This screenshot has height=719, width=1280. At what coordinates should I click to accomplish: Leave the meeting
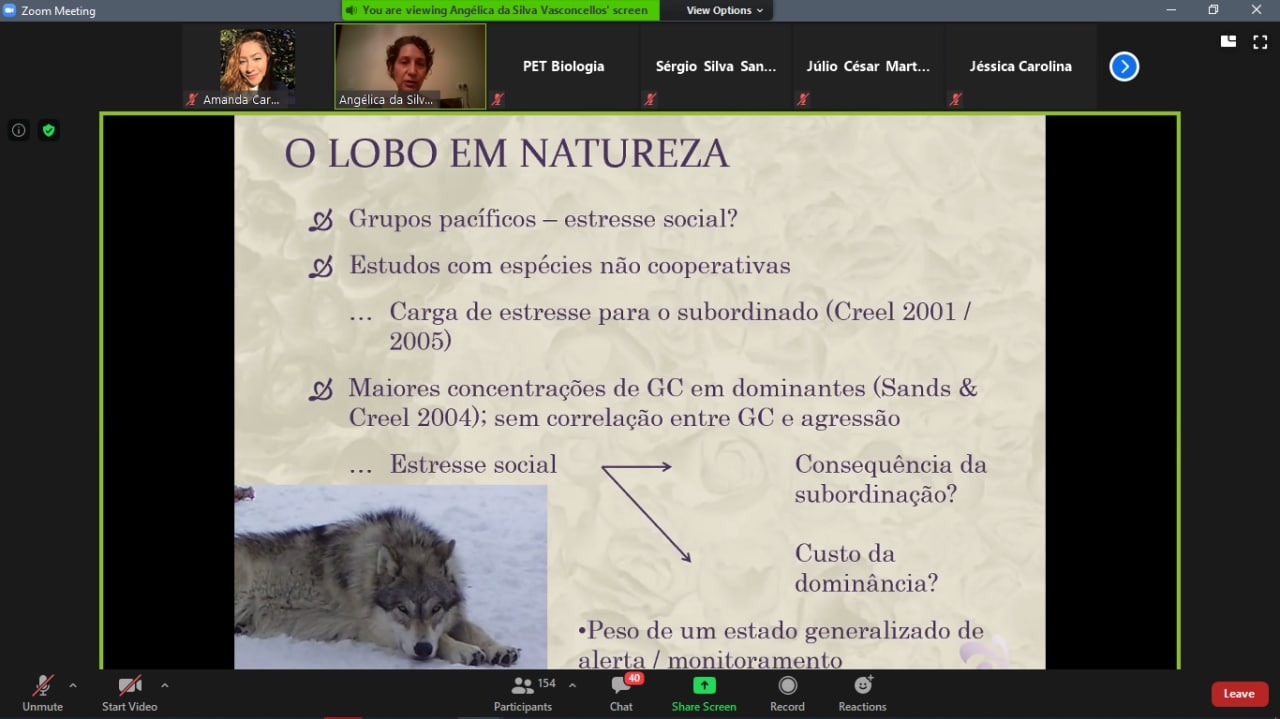[1239, 694]
